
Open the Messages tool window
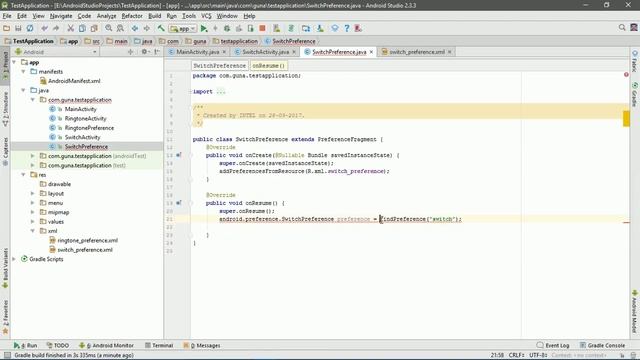tap(202, 345)
